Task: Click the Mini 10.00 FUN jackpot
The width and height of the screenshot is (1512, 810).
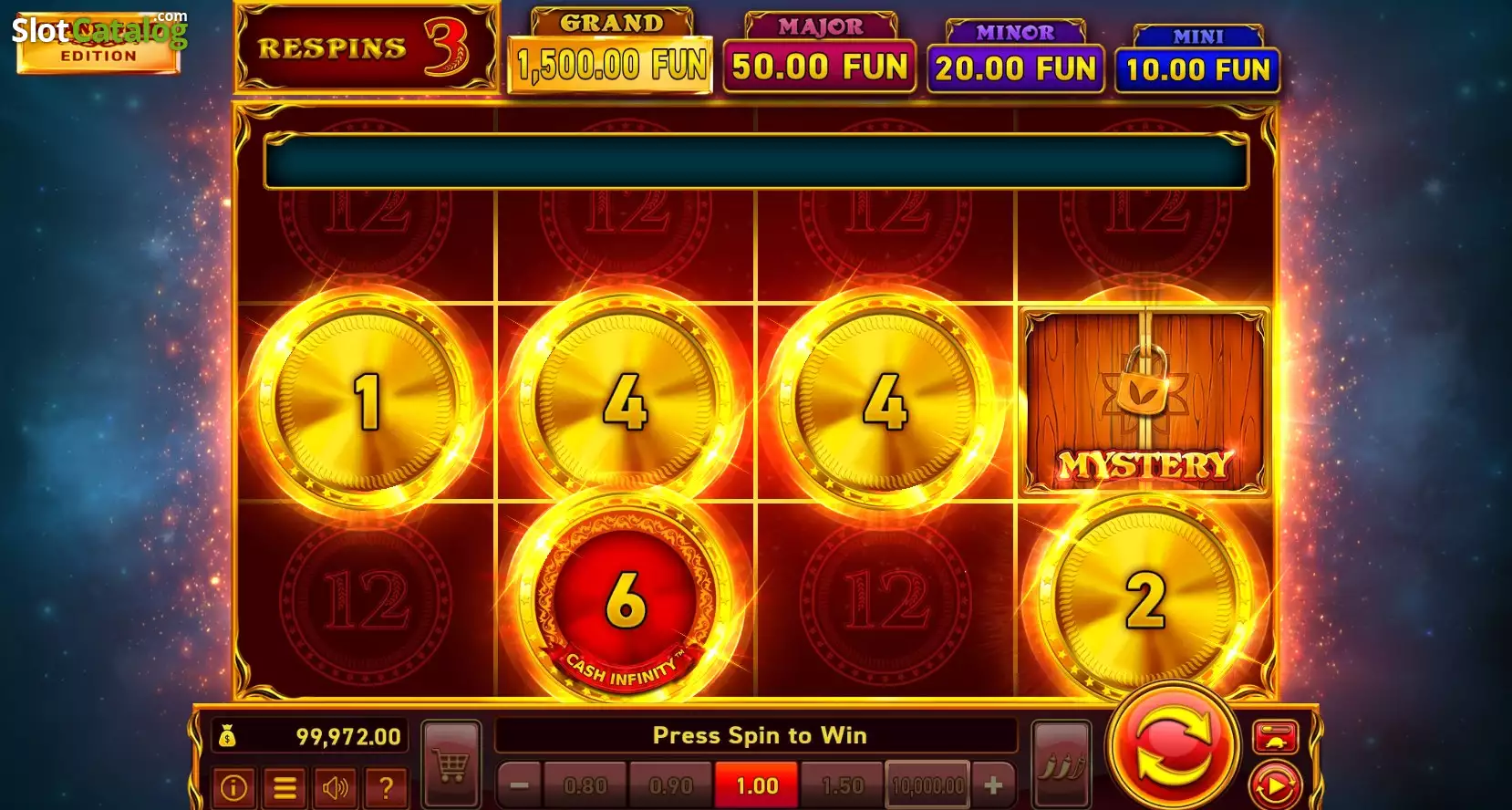Action: [1197, 59]
